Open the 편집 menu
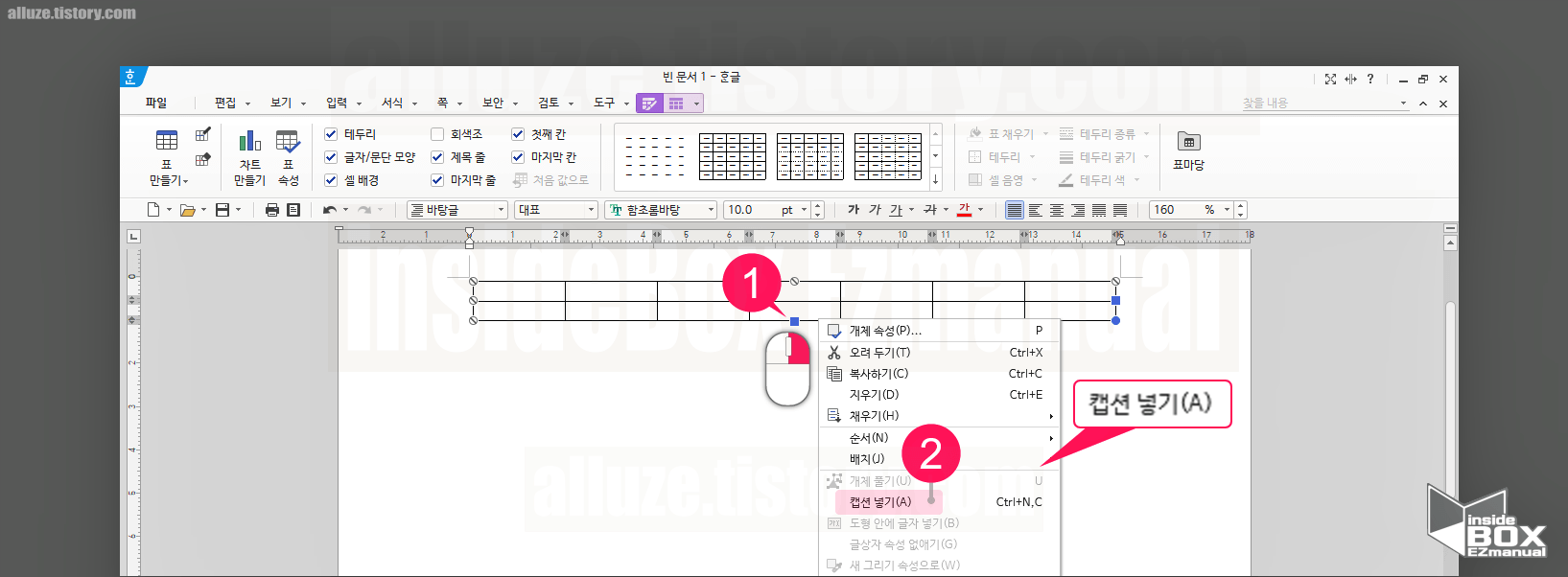Viewport: 1568px width, 577px height. click(230, 104)
